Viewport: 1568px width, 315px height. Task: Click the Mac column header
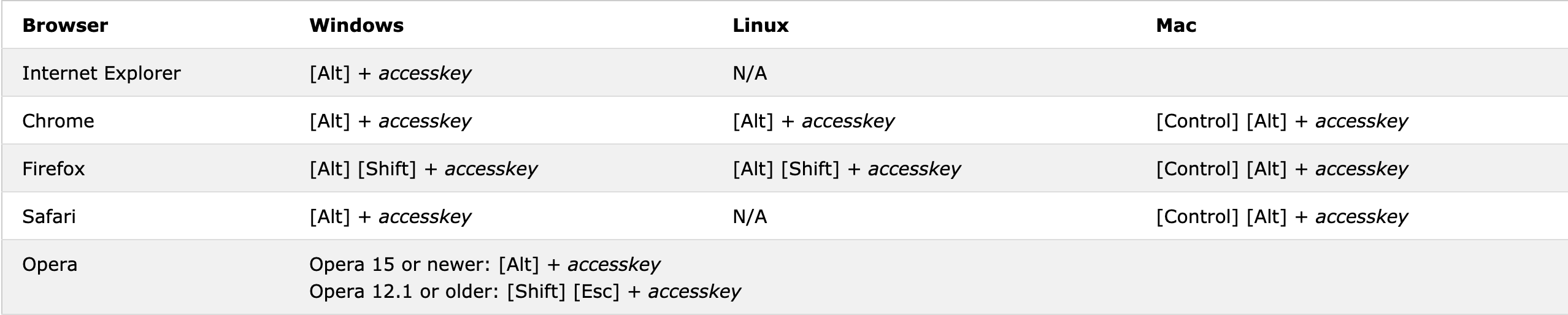1176,25
